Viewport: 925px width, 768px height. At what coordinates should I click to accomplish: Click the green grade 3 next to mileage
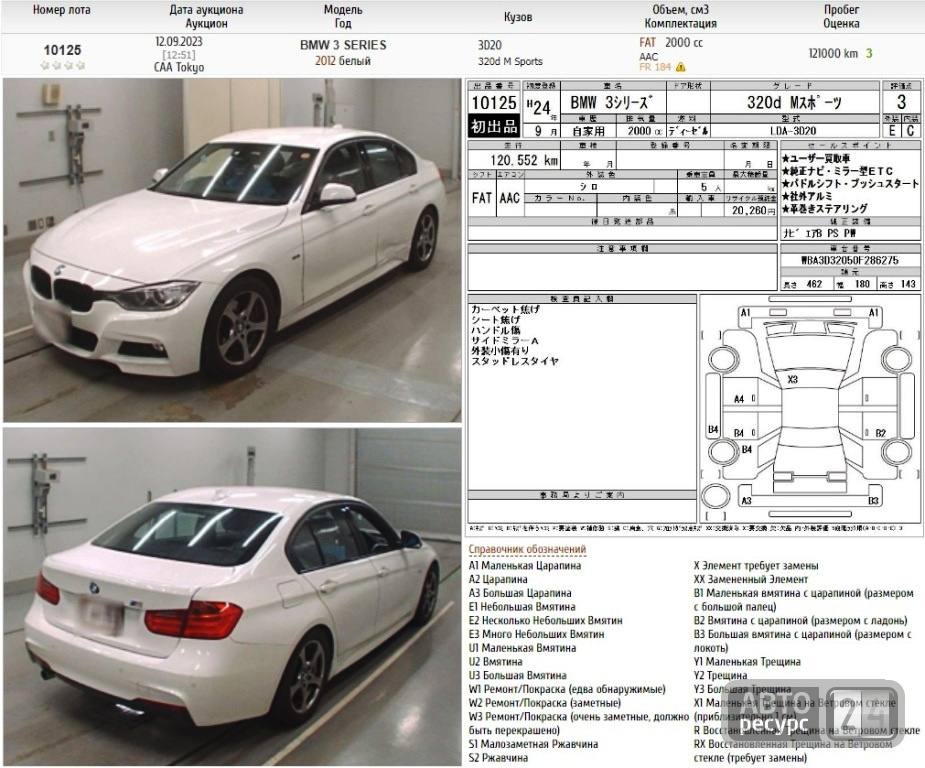pyautogui.click(x=869, y=53)
